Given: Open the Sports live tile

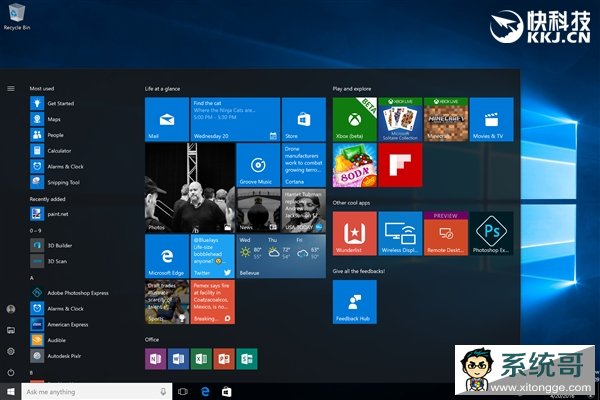Looking at the screenshot, I should point(167,302).
